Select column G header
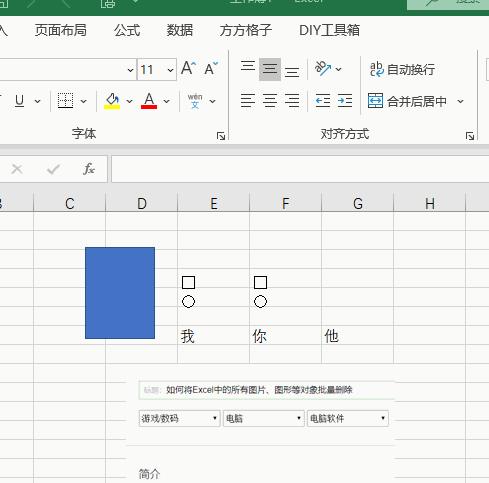Screen dimensions: 489x483 358,203
